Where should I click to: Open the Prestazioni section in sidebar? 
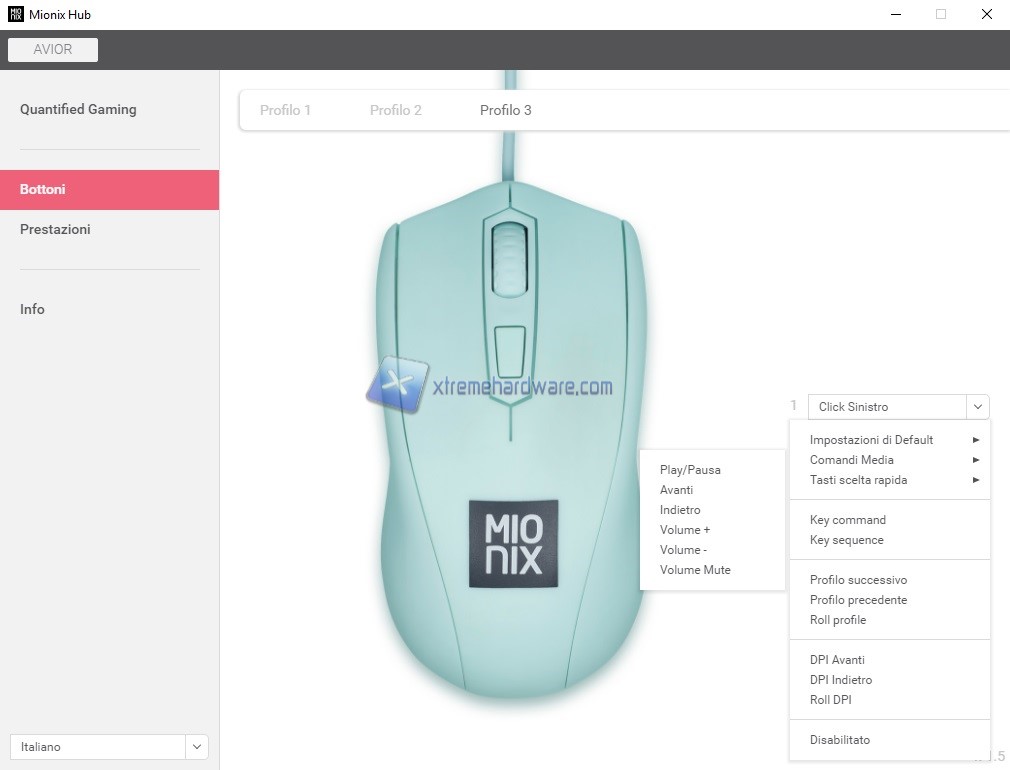[x=55, y=229]
